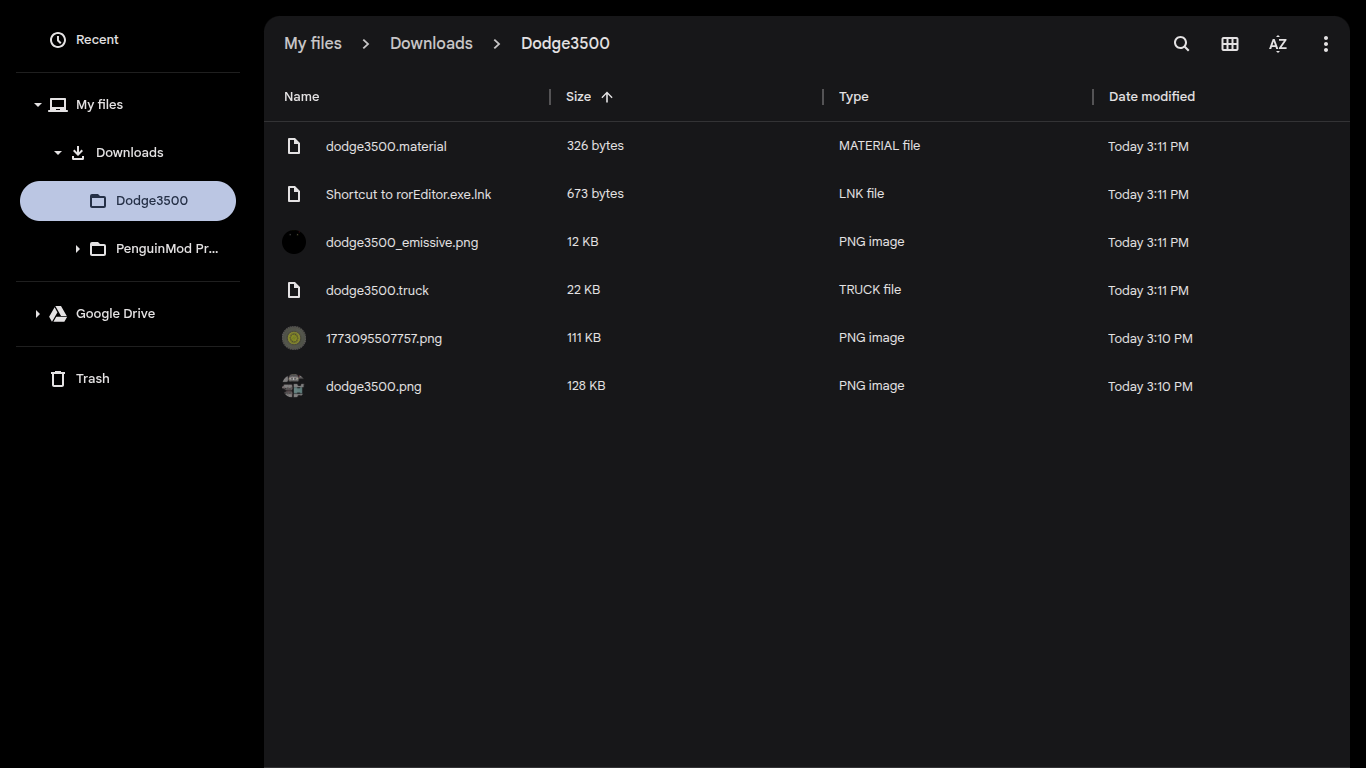Expand the PenguinMod folder in sidebar

point(77,249)
